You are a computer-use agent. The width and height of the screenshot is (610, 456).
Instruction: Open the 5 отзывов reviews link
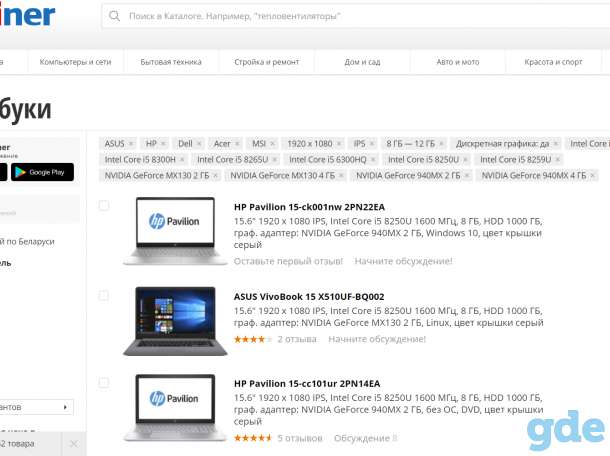300,438
